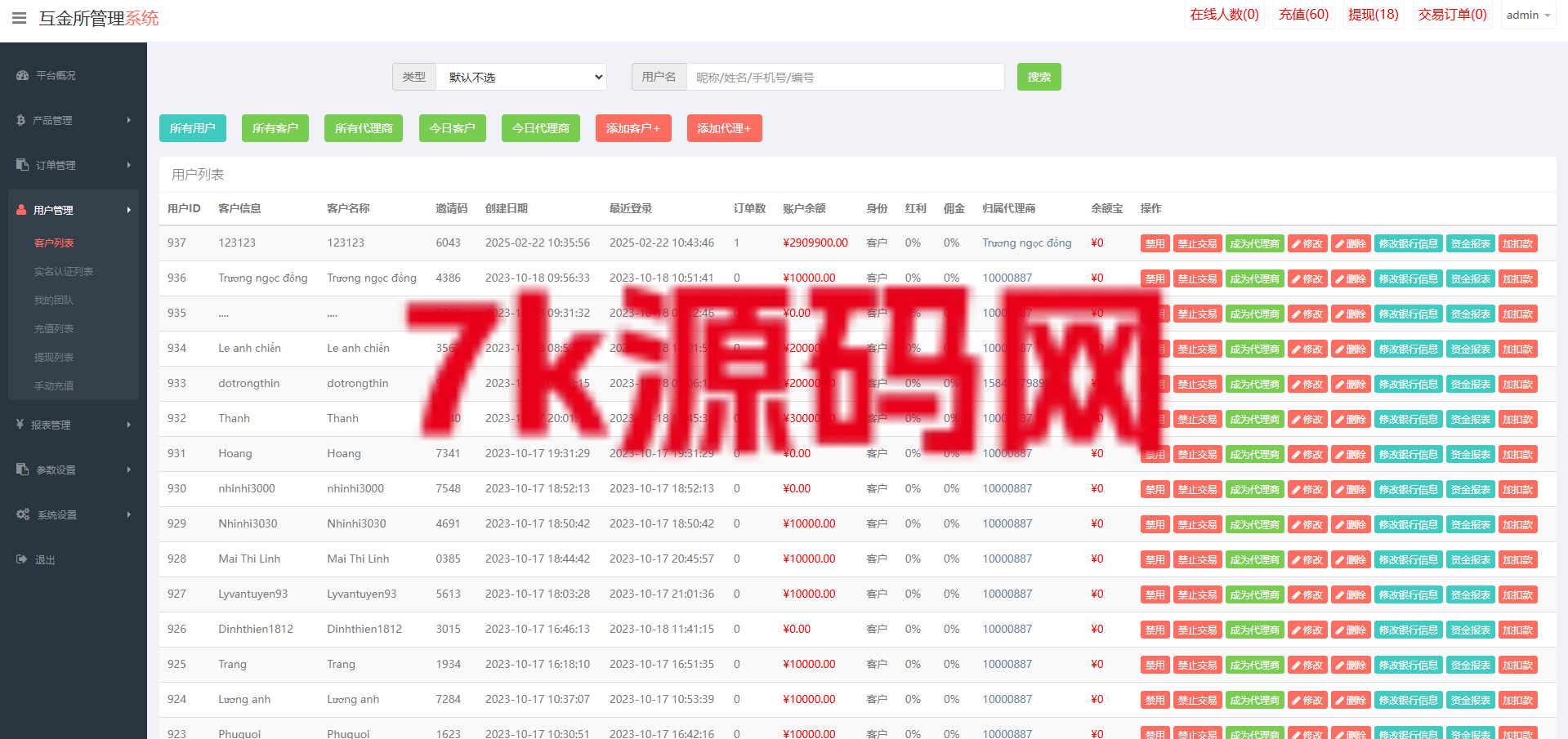
Task: Click pencil 修改 for user 929
Action: click(x=1307, y=524)
